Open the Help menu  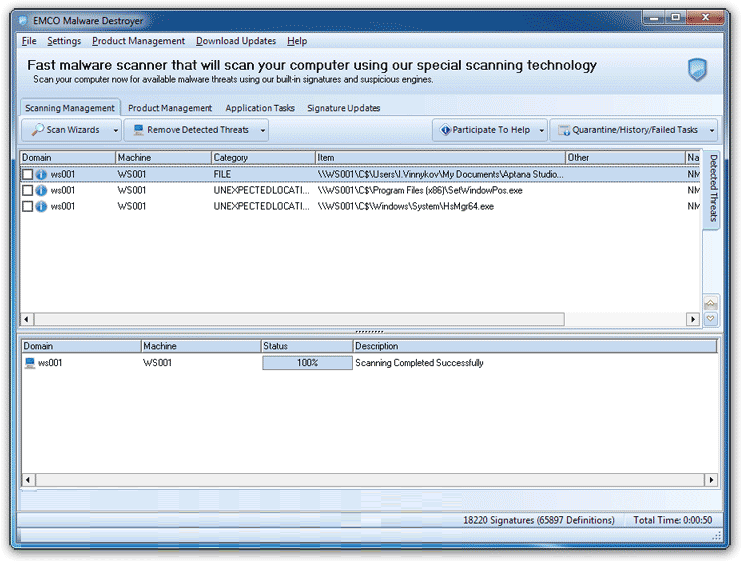[x=297, y=41]
